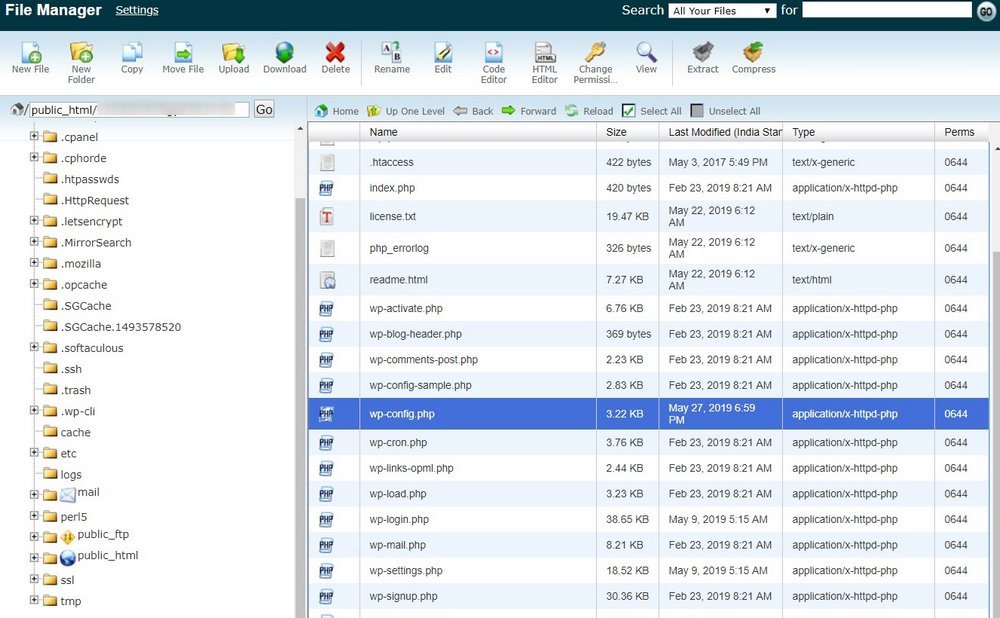Click the public_html path input field
1000x618 pixels.
click(139, 110)
